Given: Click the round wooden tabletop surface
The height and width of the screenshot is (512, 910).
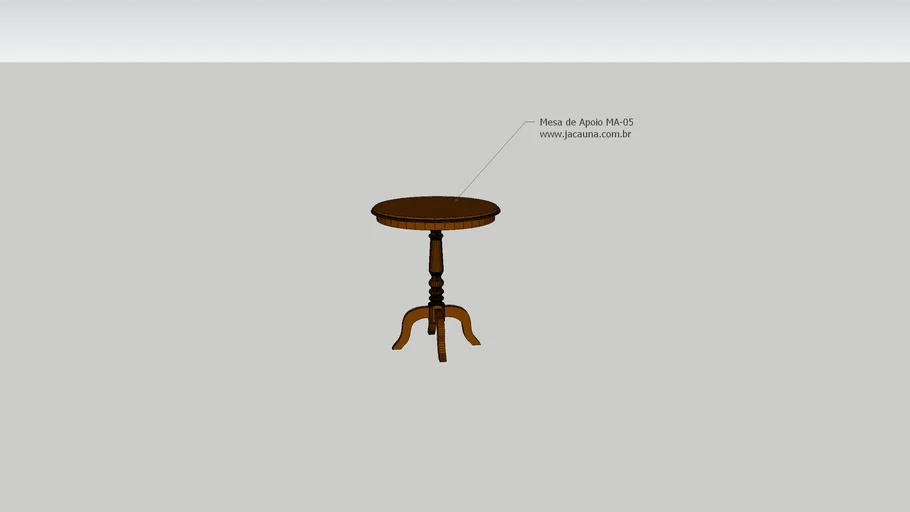Looking at the screenshot, I should 435,207.
